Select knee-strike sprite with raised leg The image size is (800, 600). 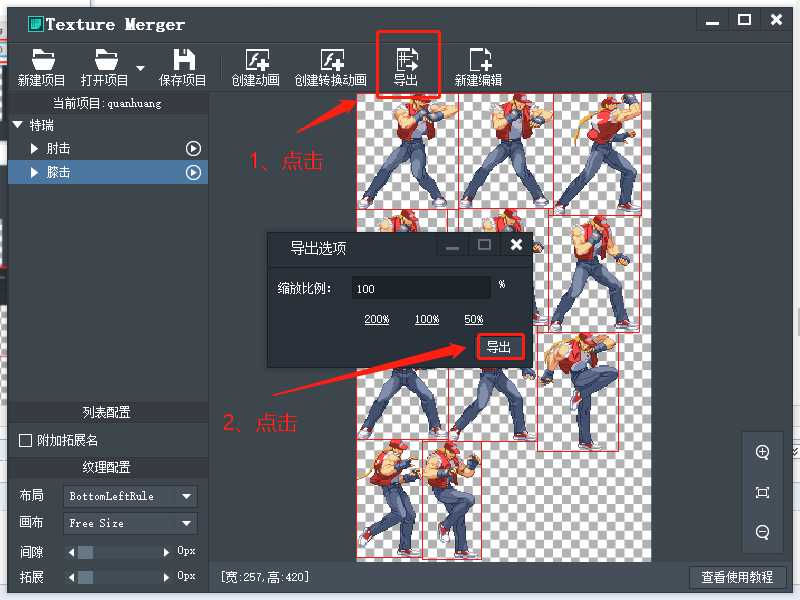tap(578, 392)
